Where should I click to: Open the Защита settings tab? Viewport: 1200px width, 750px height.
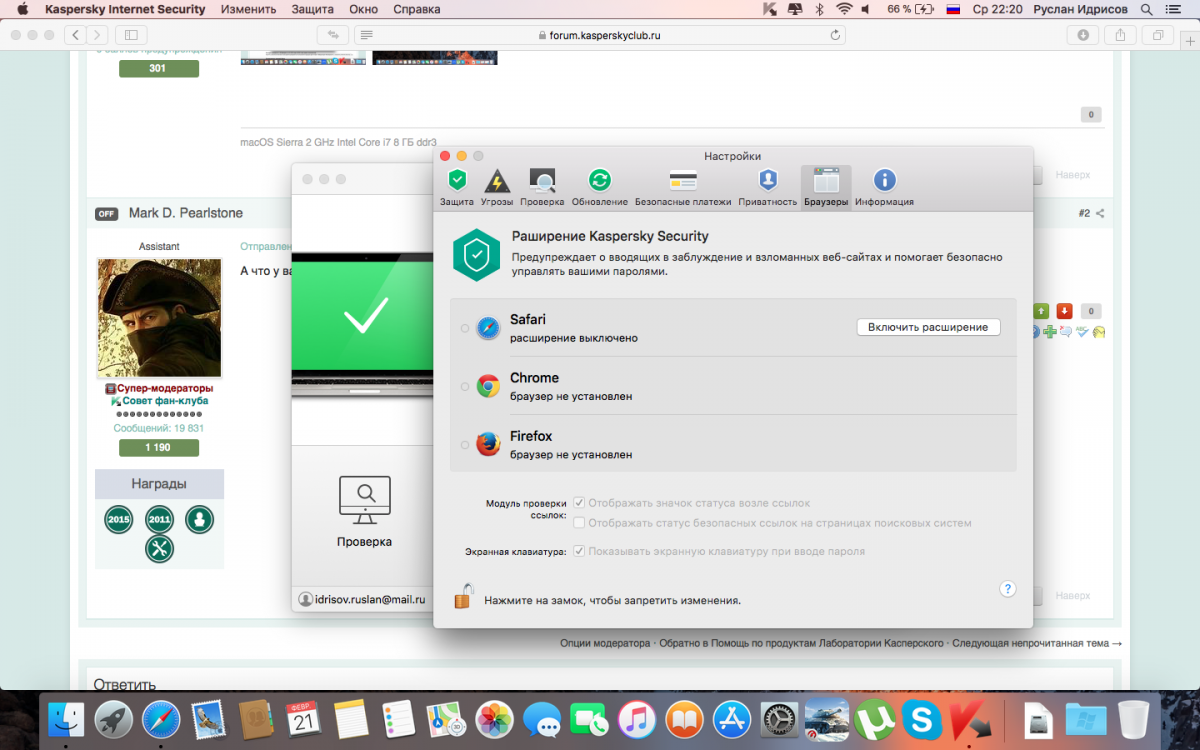[x=457, y=188]
